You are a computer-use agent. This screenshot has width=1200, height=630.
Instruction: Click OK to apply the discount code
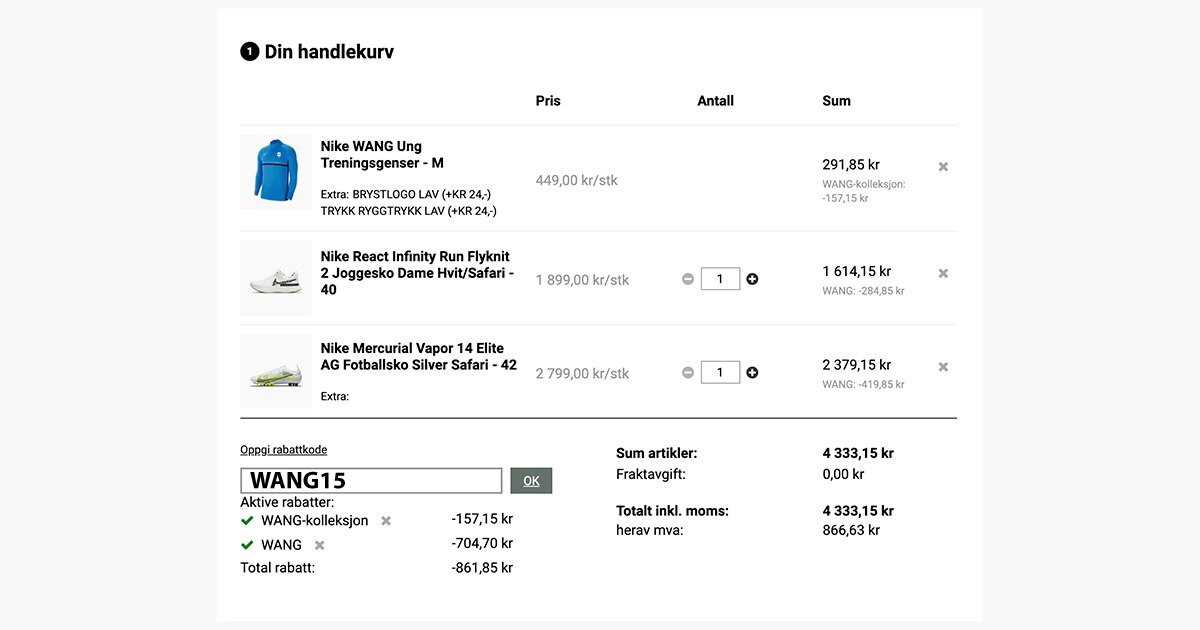(x=531, y=481)
